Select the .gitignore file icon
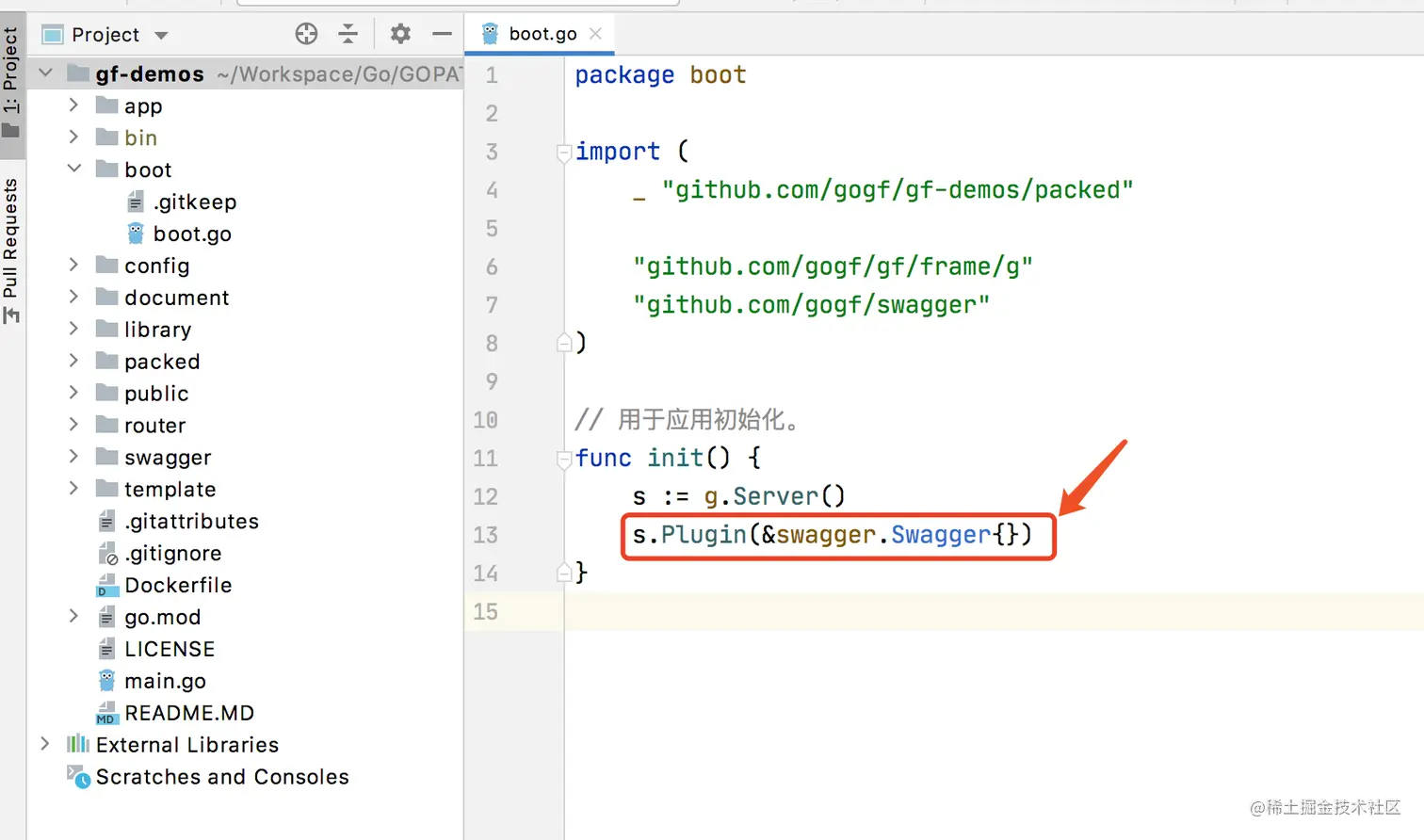 coord(107,554)
